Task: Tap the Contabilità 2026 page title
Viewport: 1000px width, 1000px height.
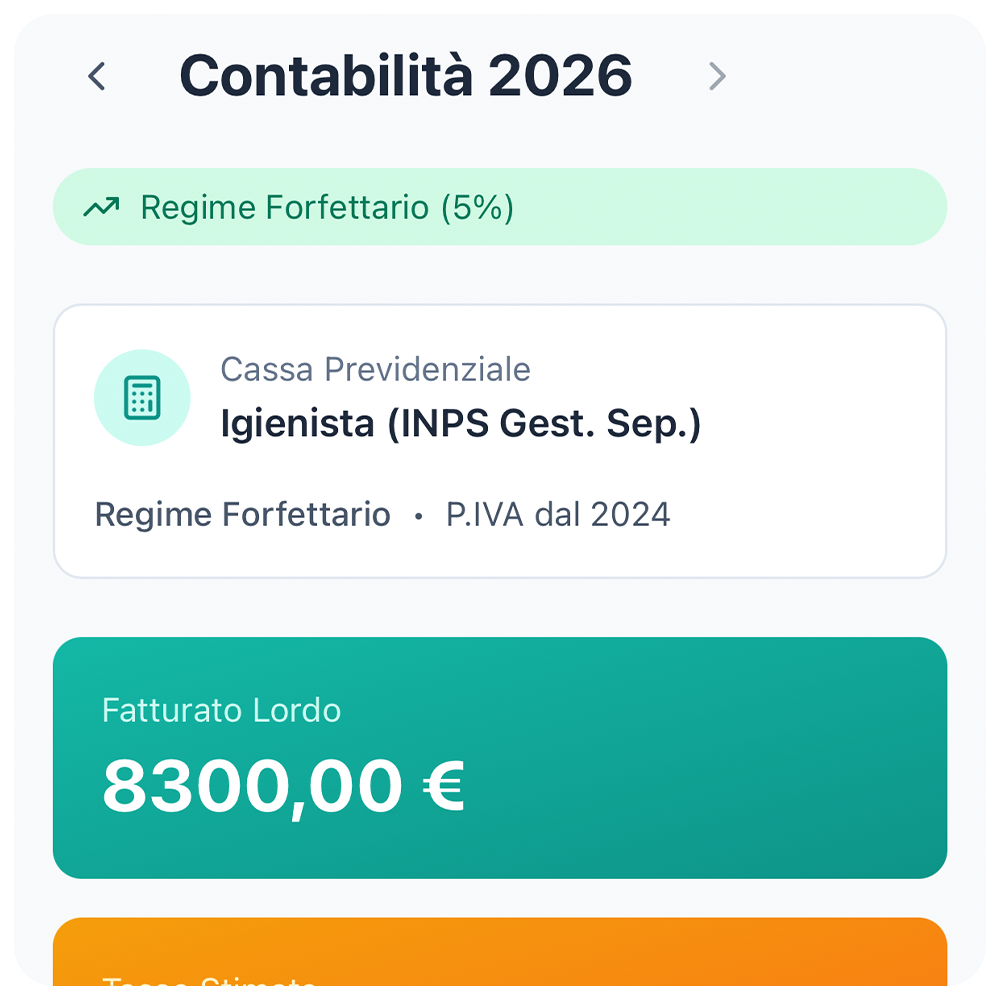Action: [x=405, y=76]
